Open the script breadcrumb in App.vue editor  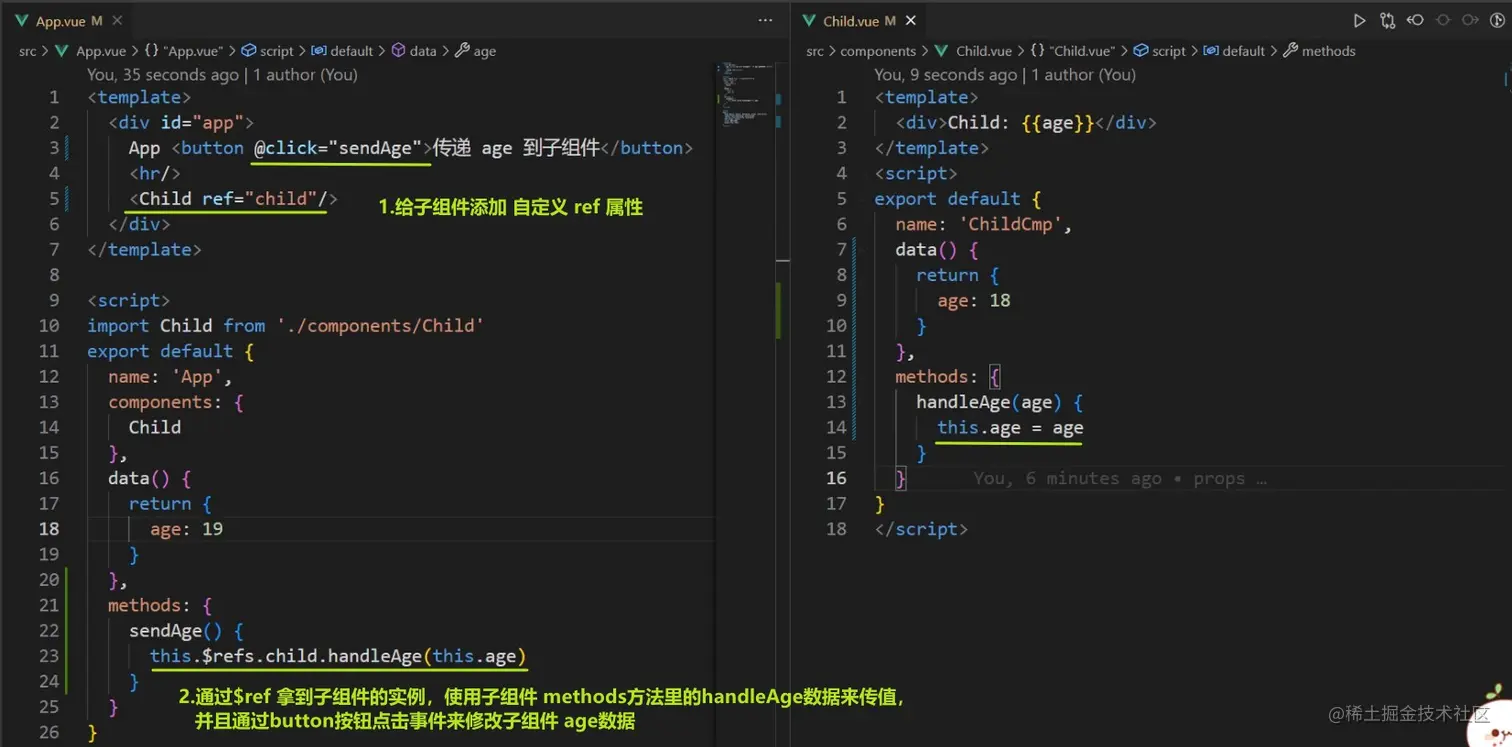tap(267, 51)
